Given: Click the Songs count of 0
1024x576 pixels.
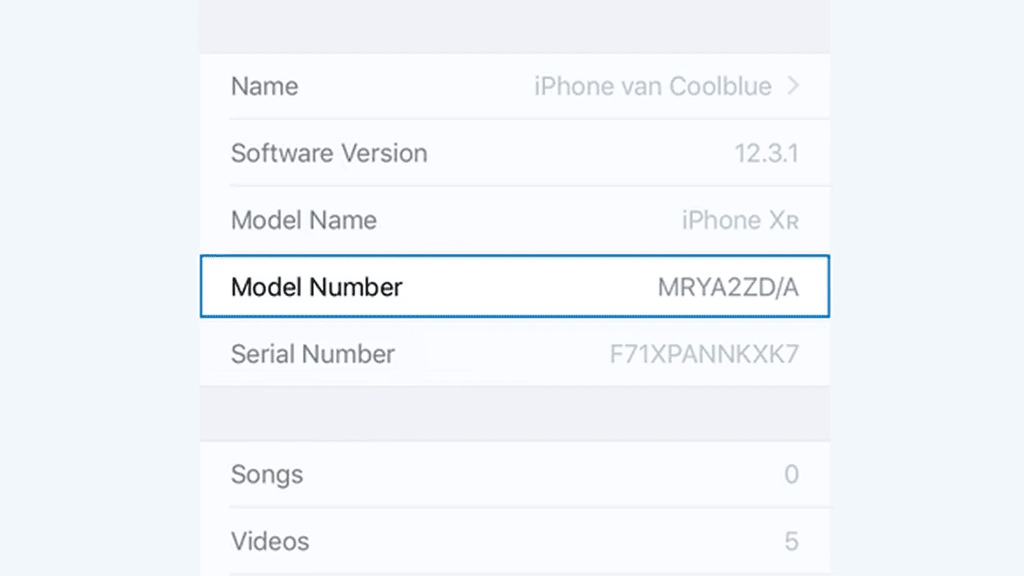Looking at the screenshot, I should coord(792,474).
